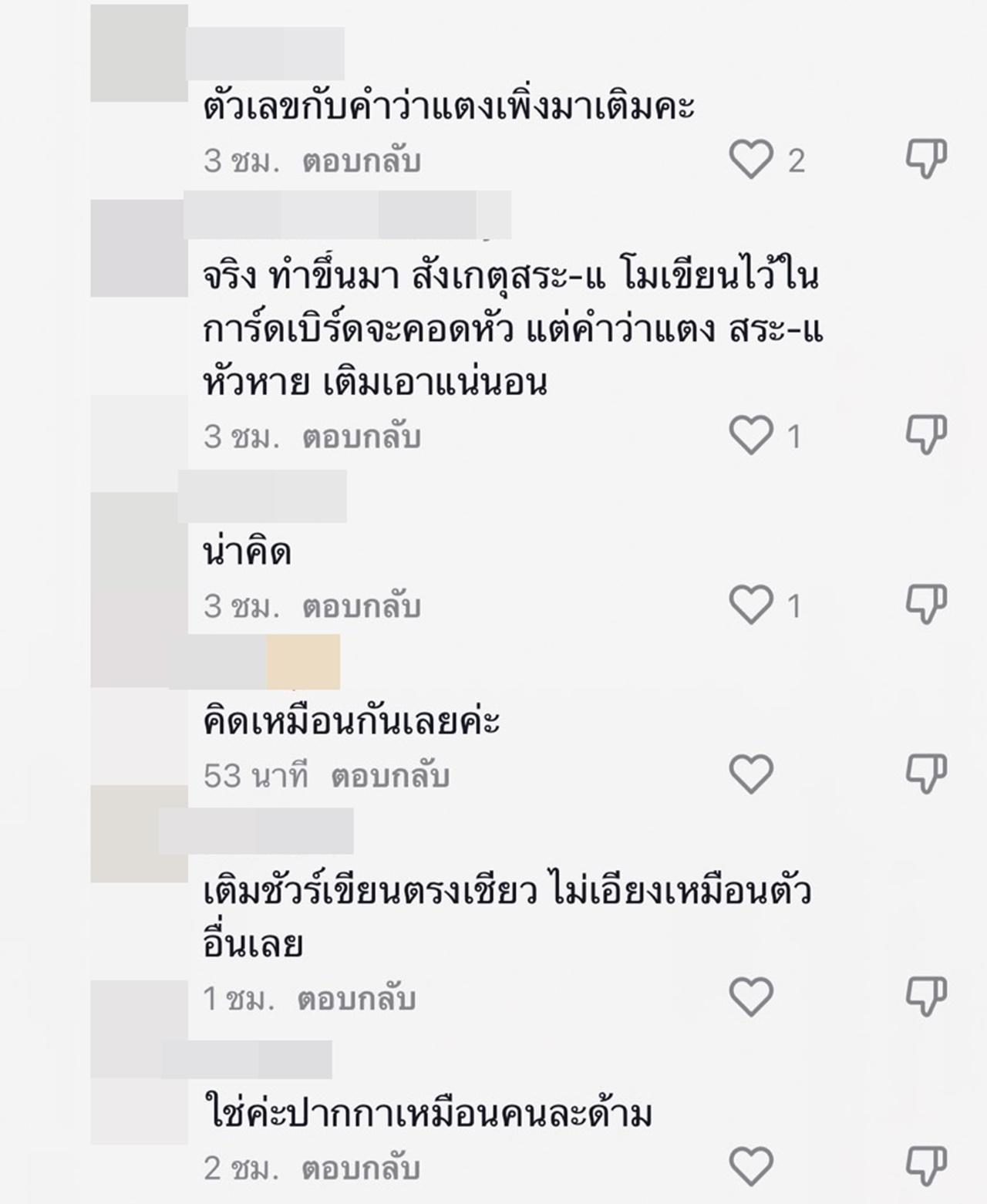Dislike the comment starting with จริง ทำขึ้นมา
The width and height of the screenshot is (987, 1204).
(925, 436)
